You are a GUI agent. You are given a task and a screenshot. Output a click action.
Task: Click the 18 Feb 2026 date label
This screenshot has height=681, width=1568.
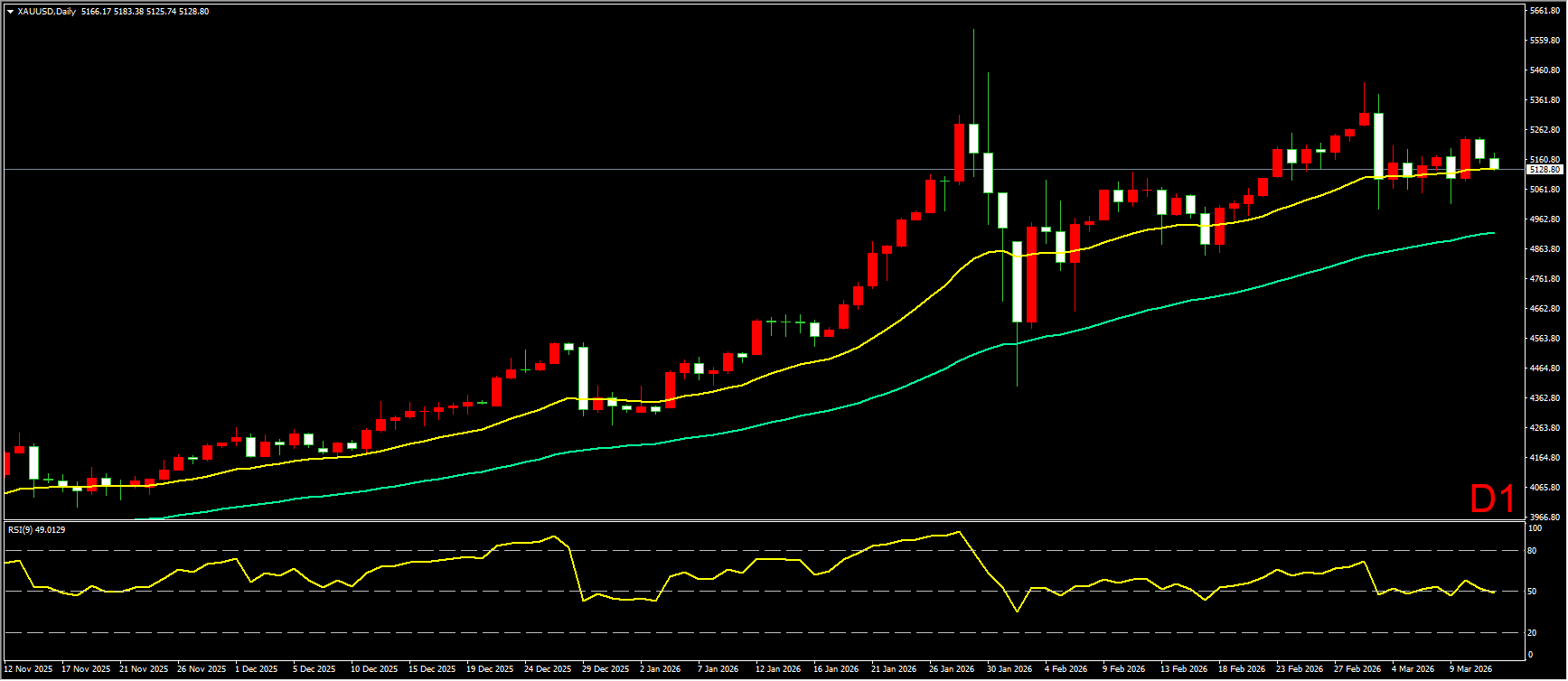[x=1241, y=669]
